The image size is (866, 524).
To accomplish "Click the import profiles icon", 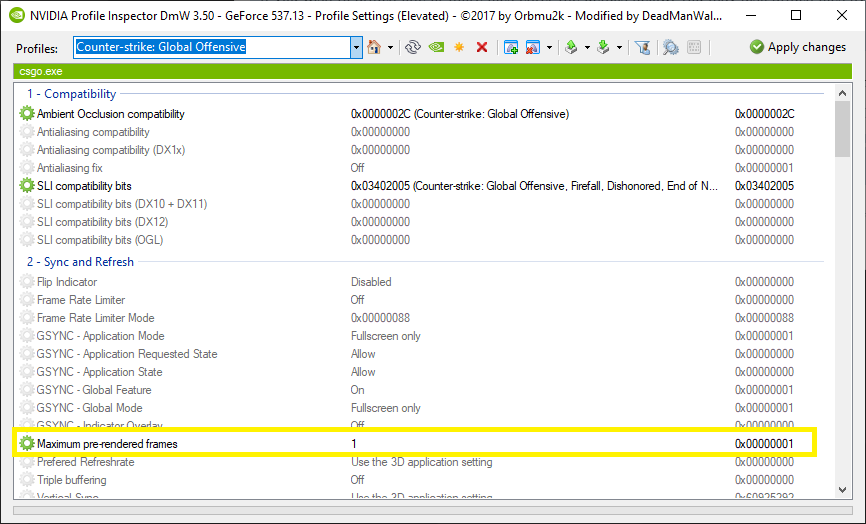I will (603, 47).
